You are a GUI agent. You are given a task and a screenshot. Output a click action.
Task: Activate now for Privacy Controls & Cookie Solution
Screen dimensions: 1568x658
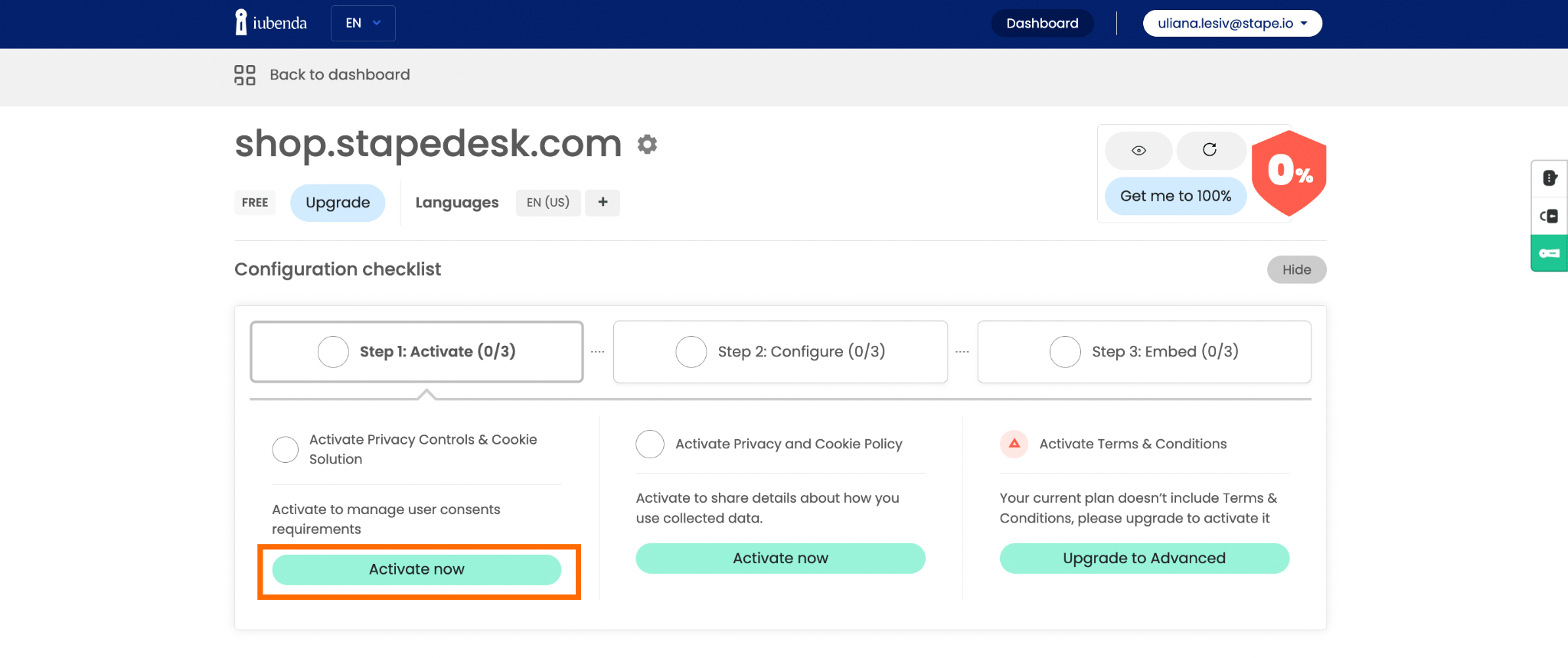tap(416, 569)
